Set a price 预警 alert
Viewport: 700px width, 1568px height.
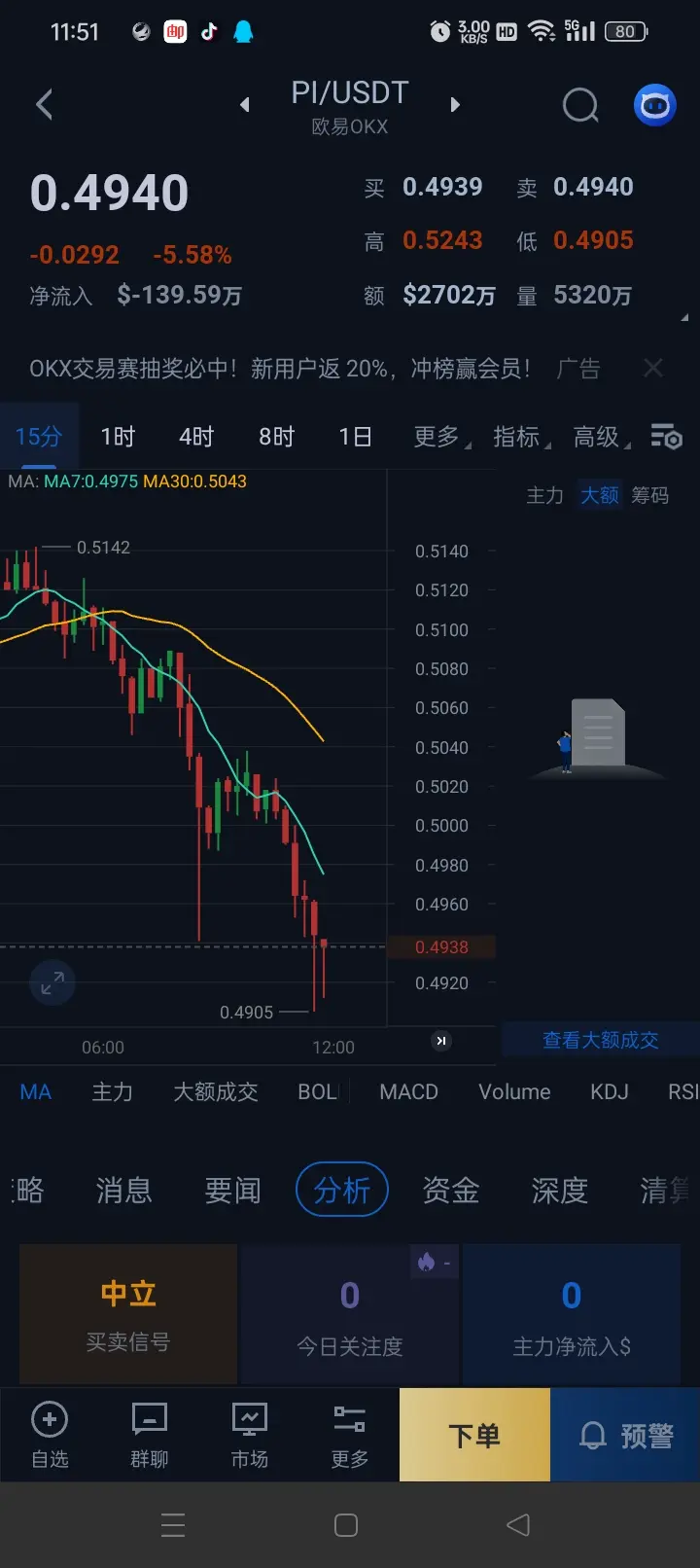click(x=625, y=1435)
